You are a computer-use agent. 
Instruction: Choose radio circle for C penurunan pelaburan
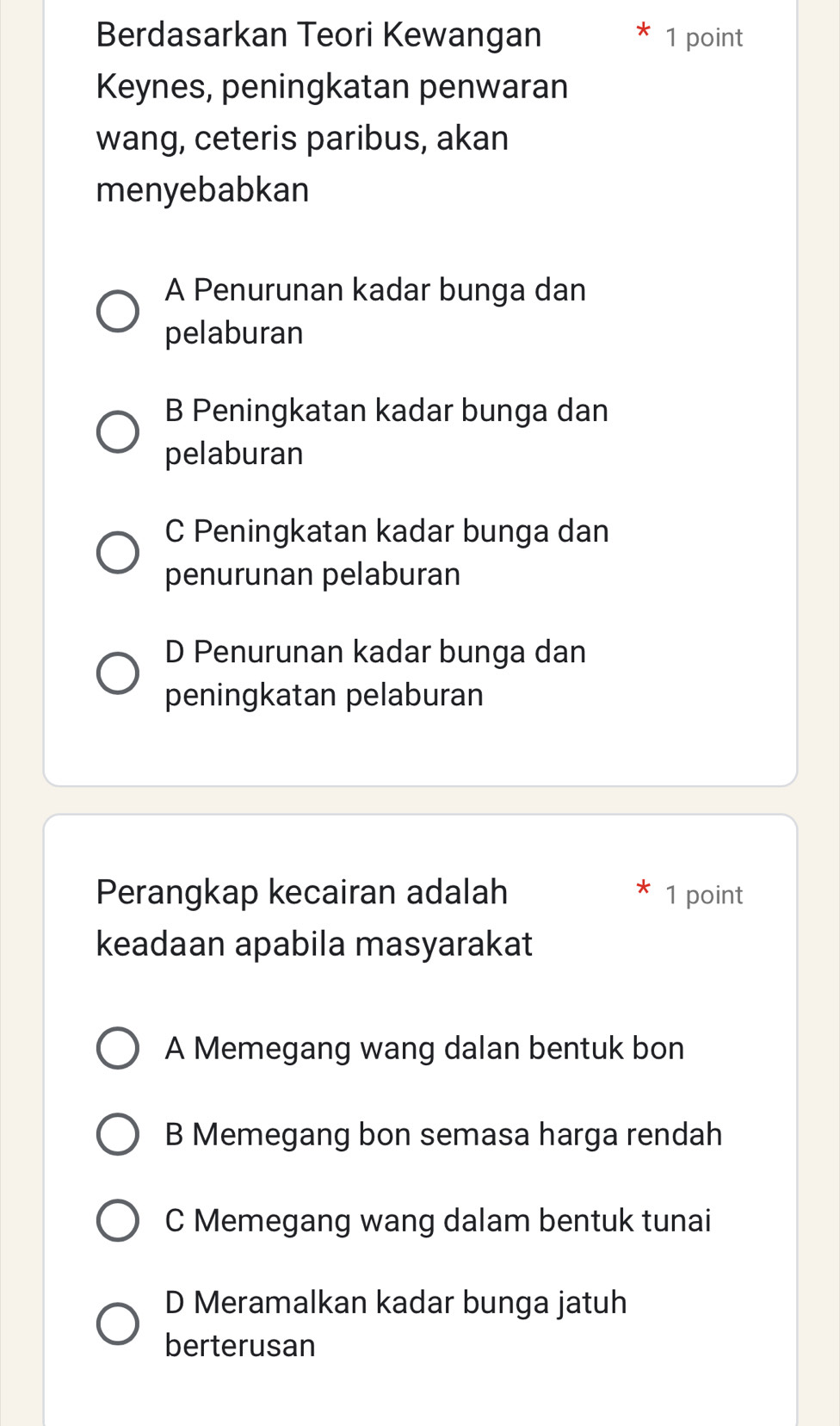click(x=117, y=552)
